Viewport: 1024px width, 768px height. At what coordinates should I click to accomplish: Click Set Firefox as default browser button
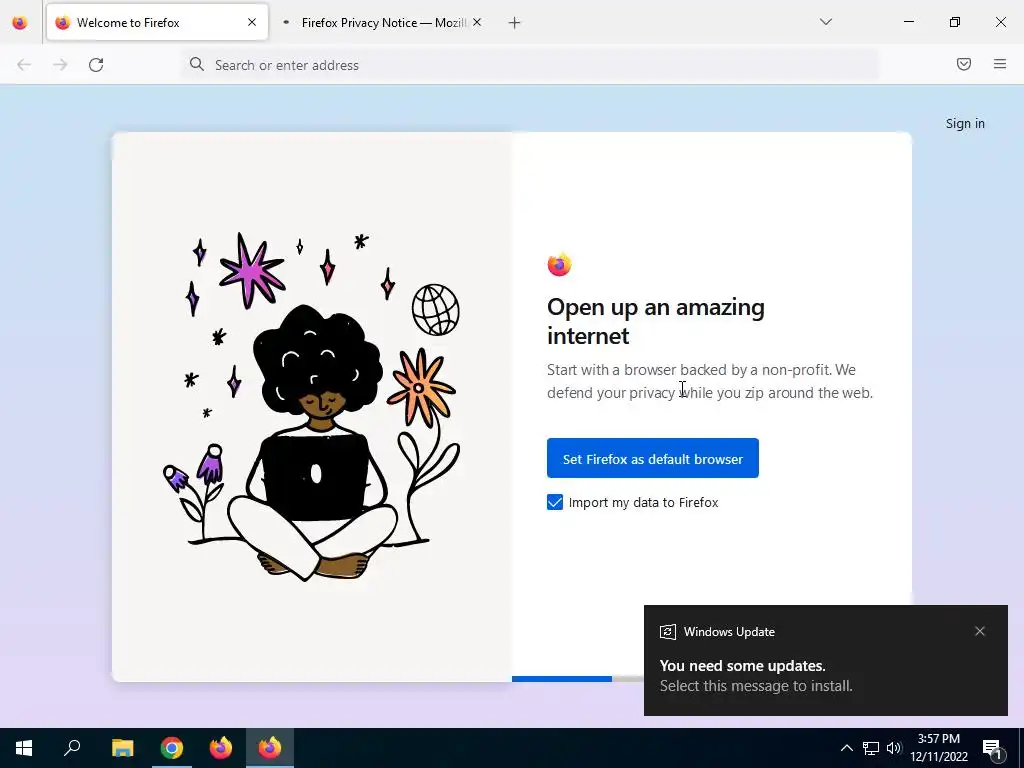652,458
